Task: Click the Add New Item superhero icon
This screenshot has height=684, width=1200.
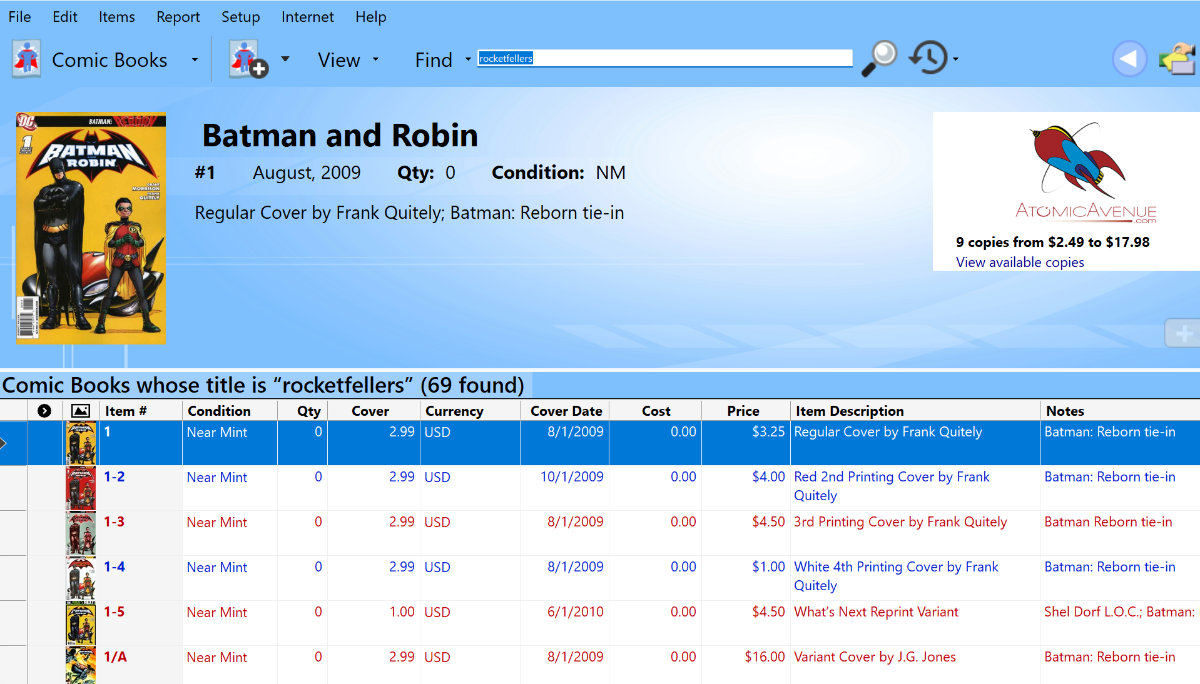Action: coord(248,59)
